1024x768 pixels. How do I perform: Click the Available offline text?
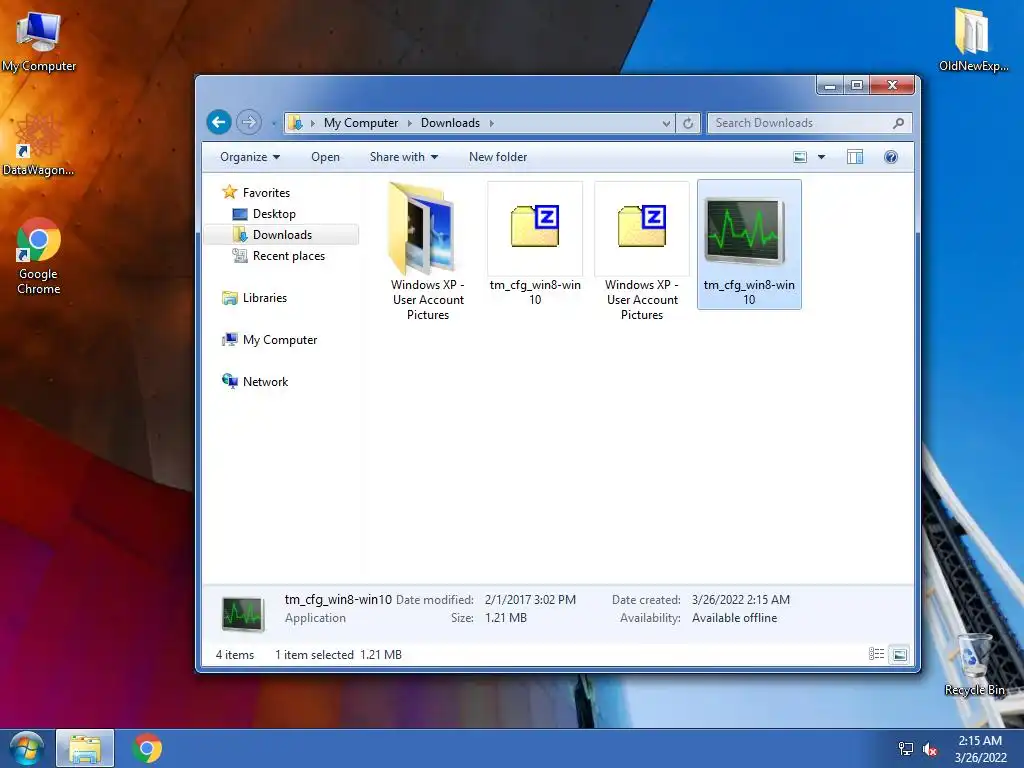click(x=735, y=618)
